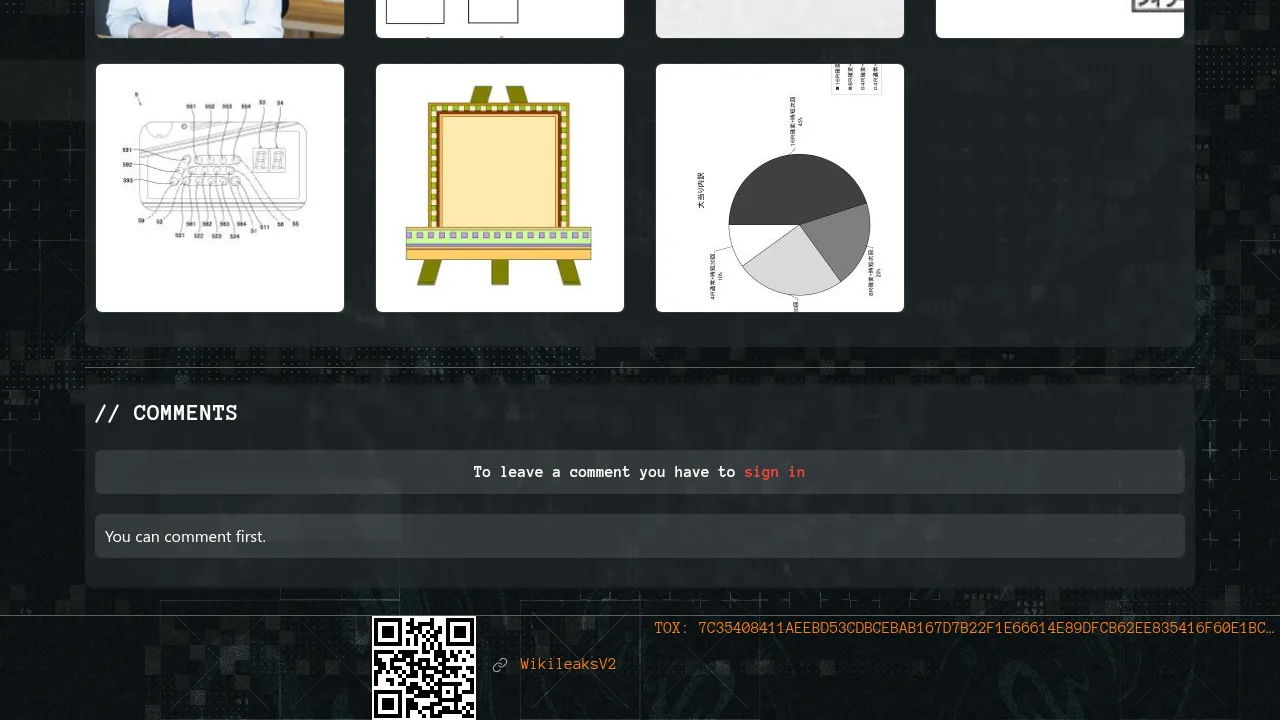The image size is (1280, 720).
Task: Click the legend box above the pie chart
Action: (x=857, y=78)
